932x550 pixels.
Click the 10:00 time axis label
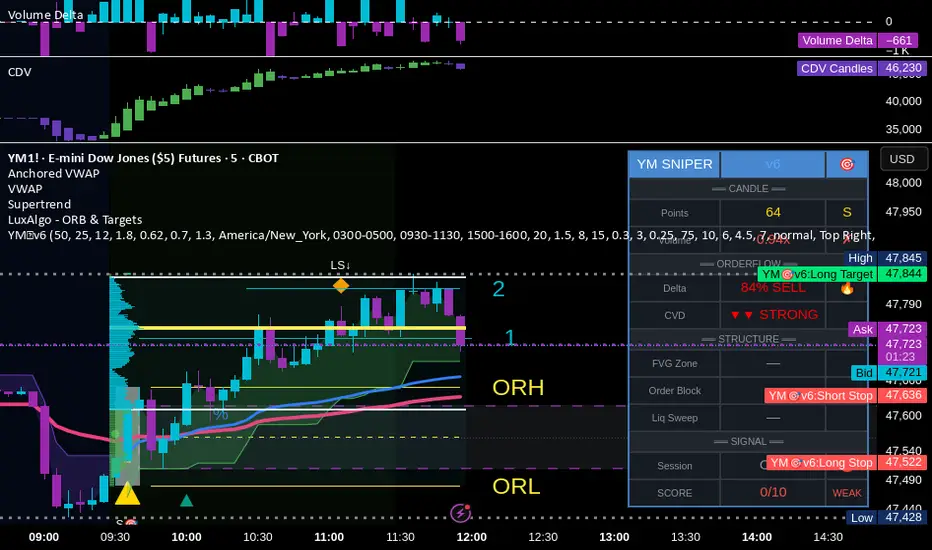click(x=187, y=538)
